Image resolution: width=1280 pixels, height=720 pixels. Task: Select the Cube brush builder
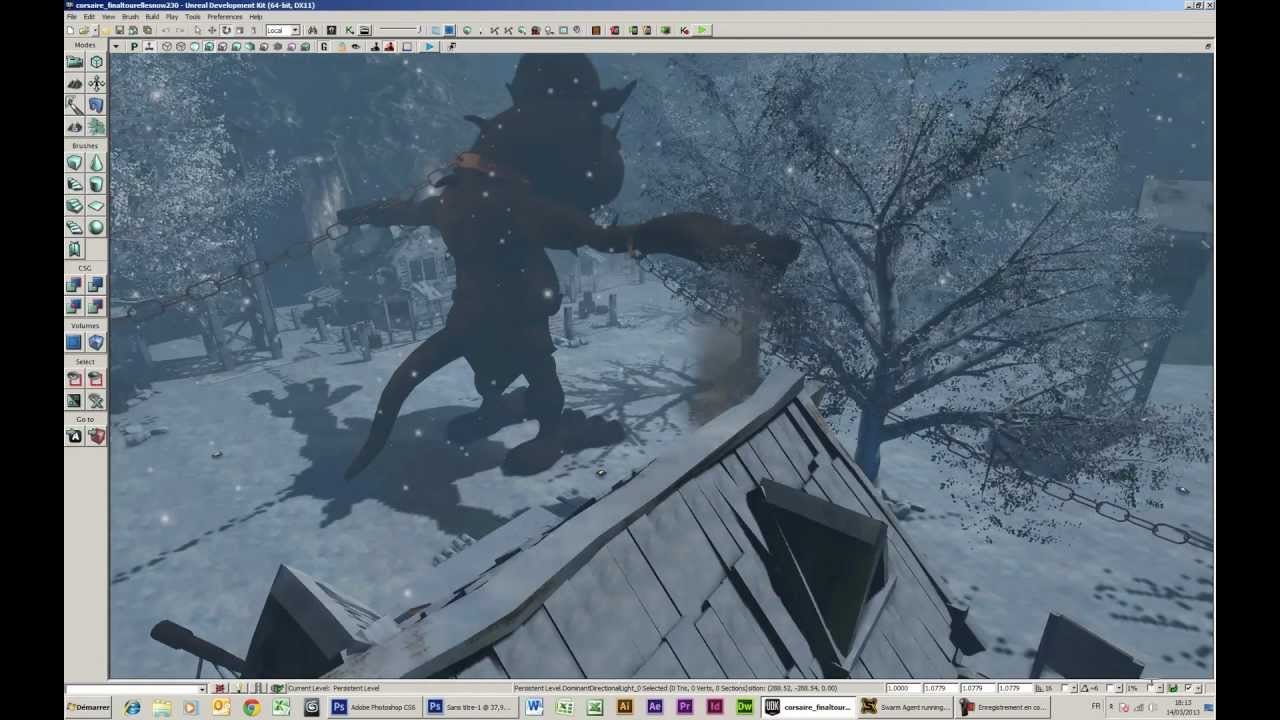(74, 163)
